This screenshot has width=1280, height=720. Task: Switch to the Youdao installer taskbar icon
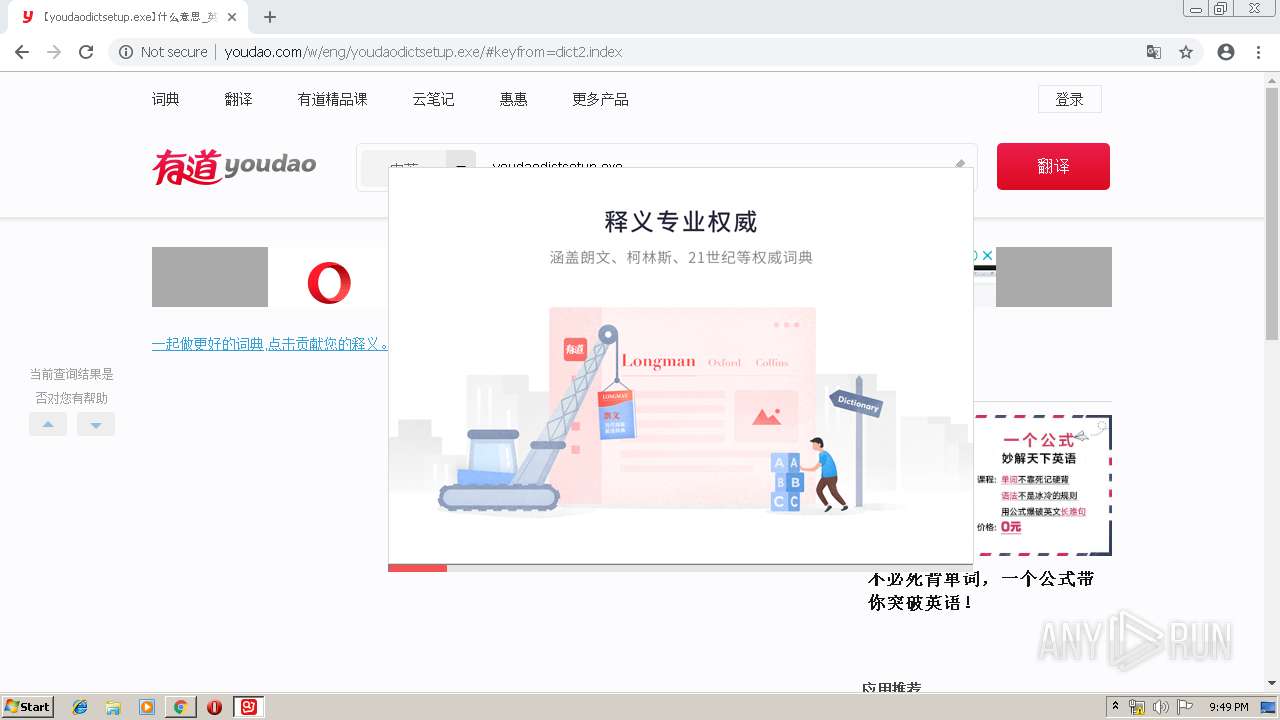[x=249, y=707]
